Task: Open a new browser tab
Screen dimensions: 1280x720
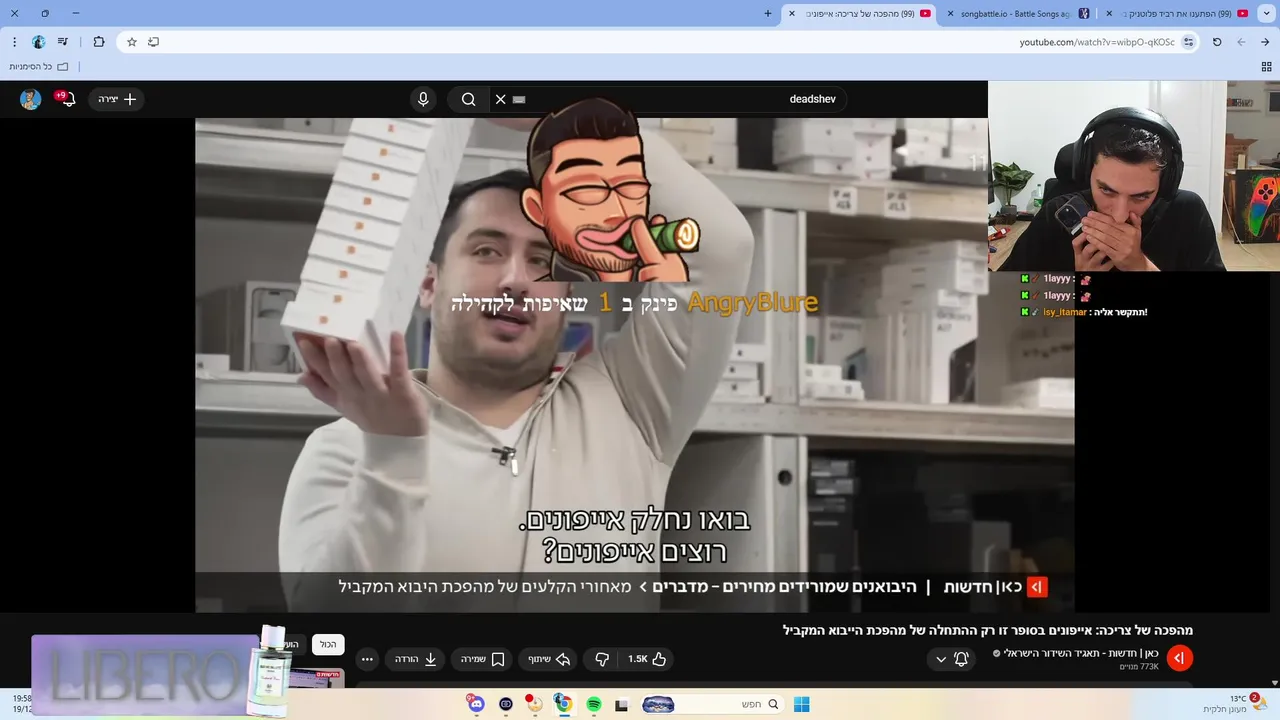Action: [x=768, y=13]
